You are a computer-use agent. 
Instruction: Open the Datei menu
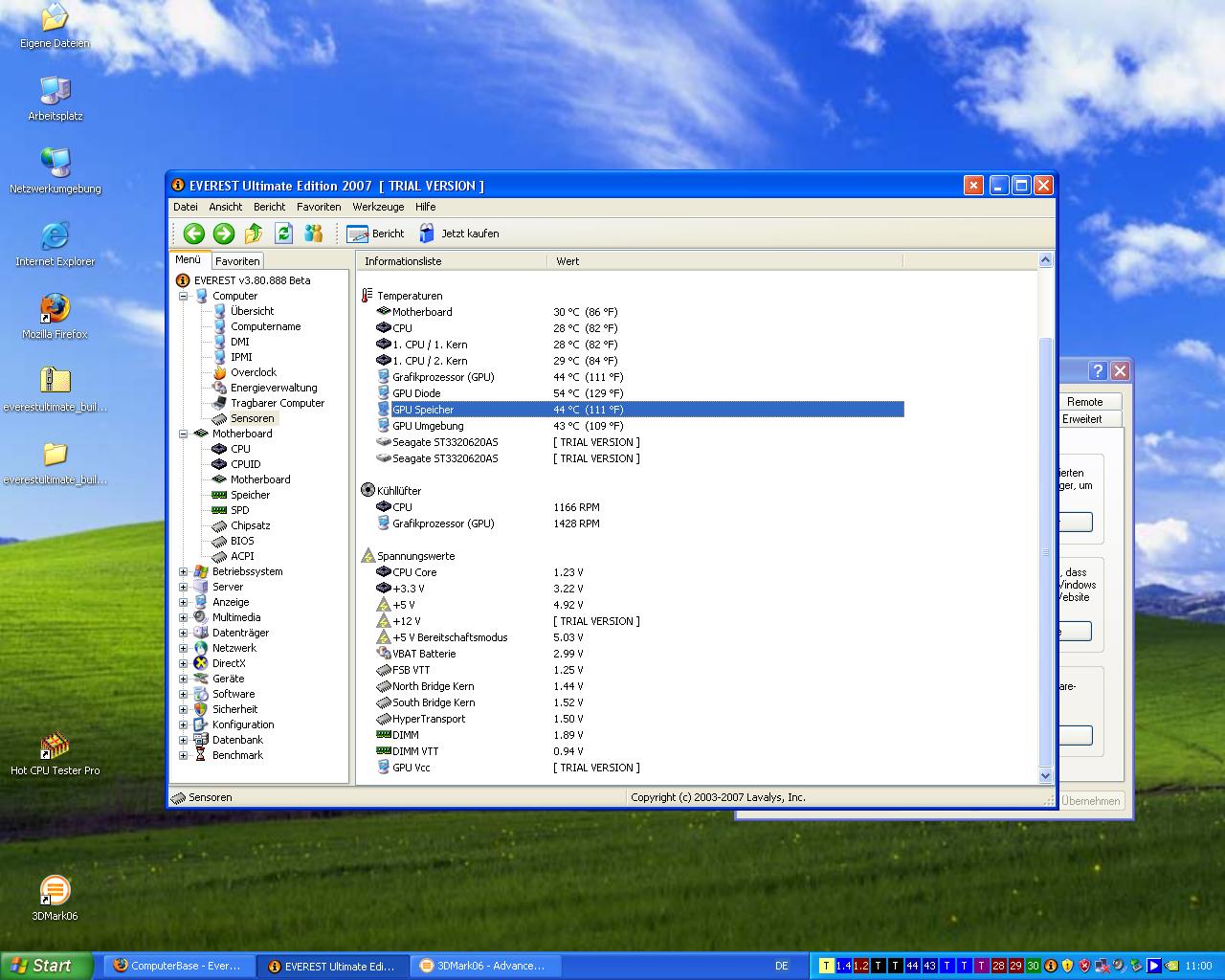click(186, 207)
